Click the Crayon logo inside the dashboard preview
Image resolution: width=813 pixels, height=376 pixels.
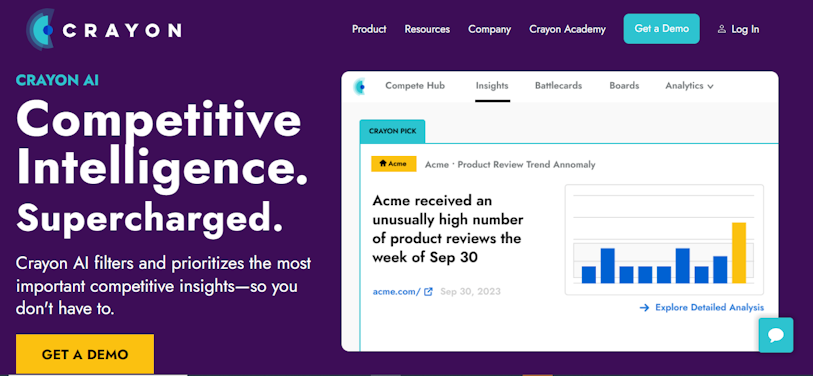coord(359,86)
